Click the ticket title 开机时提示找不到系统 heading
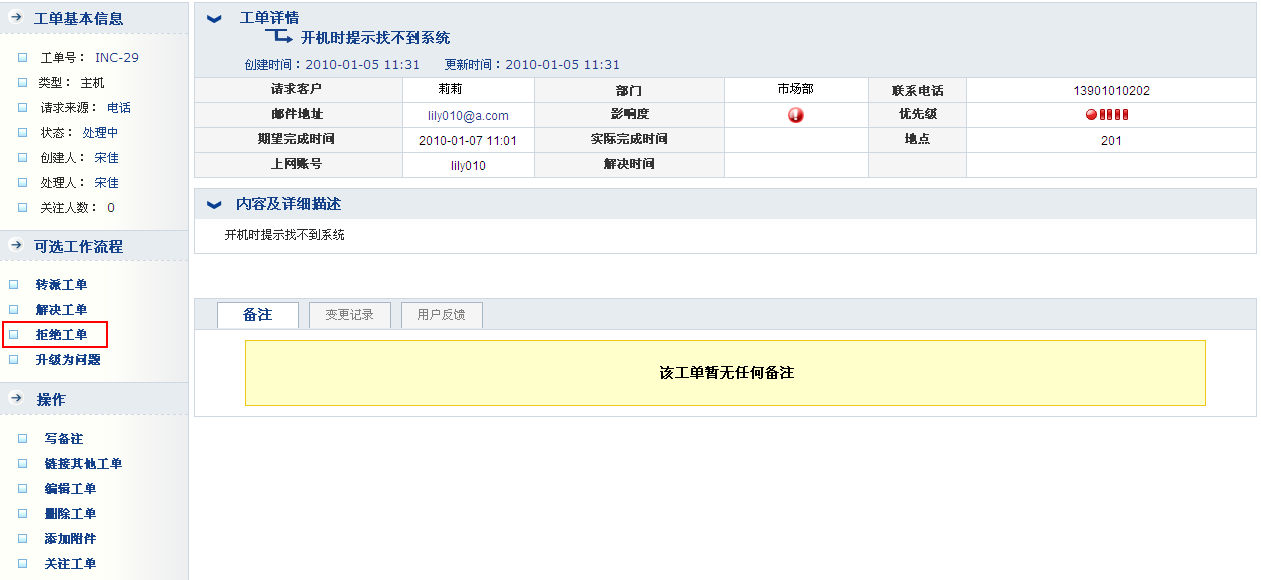The image size is (1261, 580). tap(376, 38)
